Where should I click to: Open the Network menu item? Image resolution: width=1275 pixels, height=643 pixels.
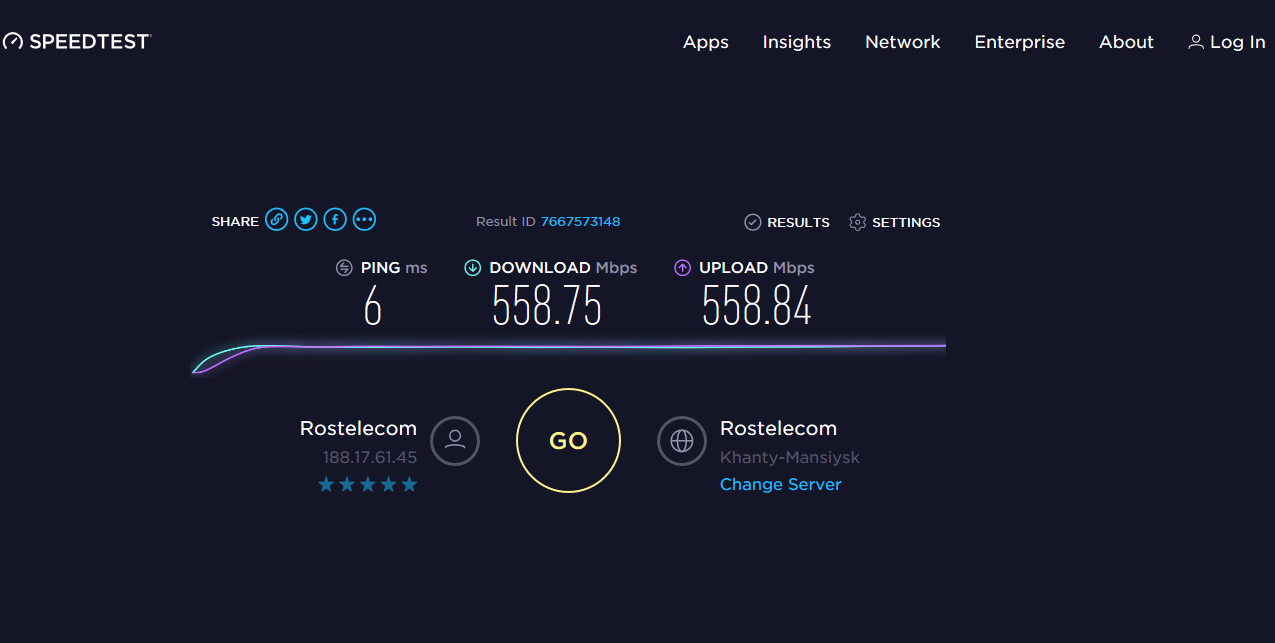pos(902,42)
